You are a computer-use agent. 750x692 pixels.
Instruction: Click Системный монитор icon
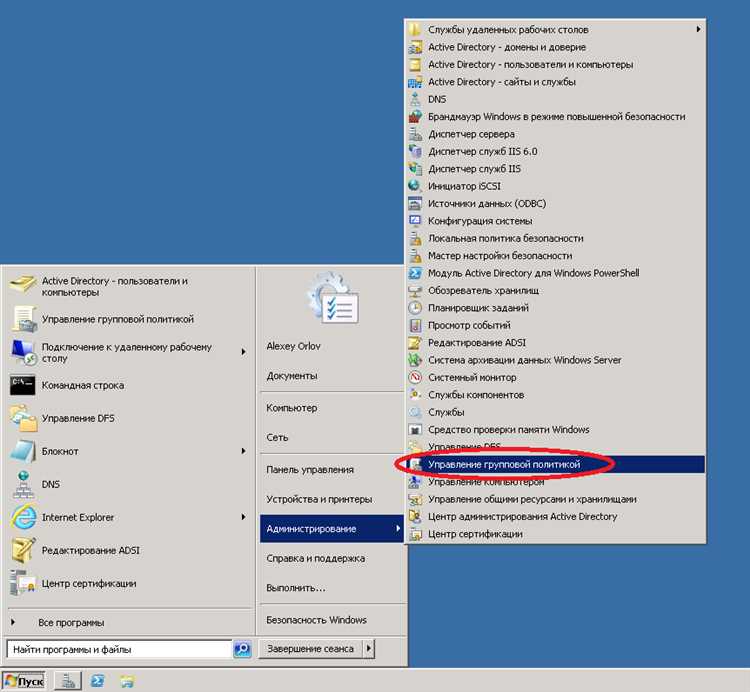click(x=415, y=378)
